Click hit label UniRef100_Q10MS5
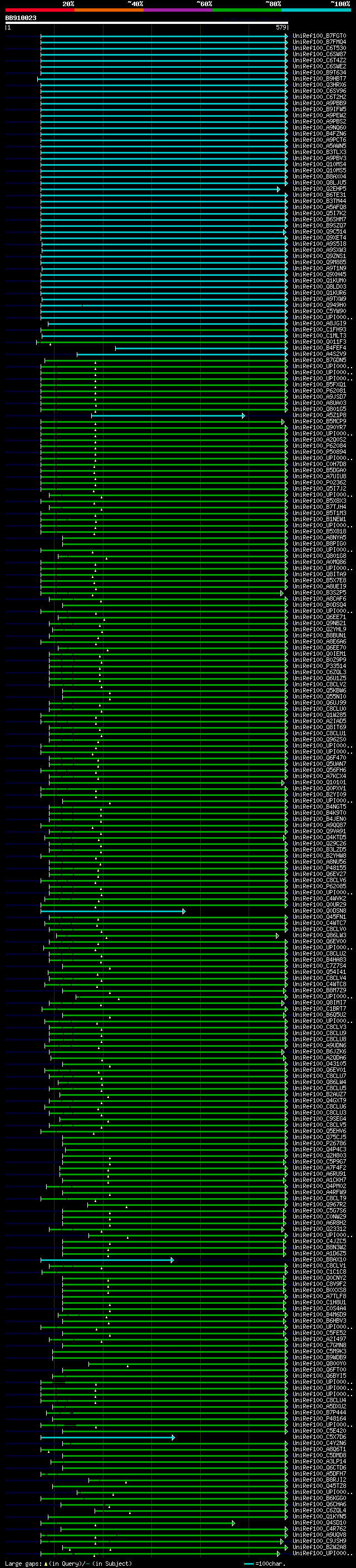 pyautogui.click(x=319, y=170)
